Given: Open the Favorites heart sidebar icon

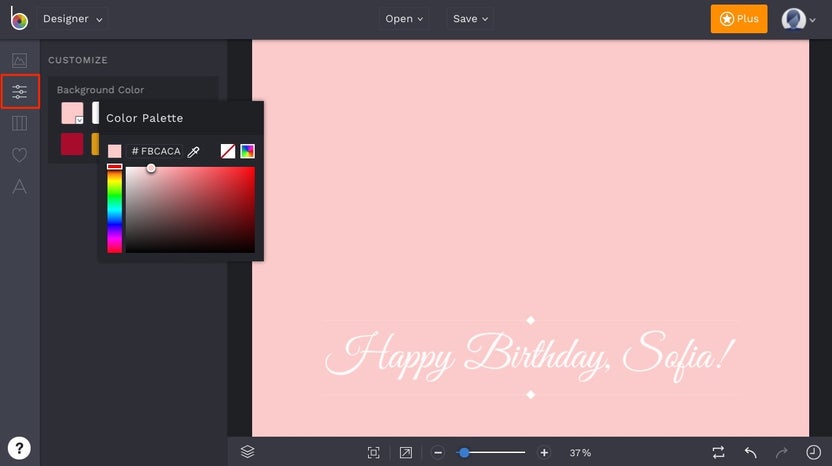Looking at the screenshot, I should tap(19, 155).
